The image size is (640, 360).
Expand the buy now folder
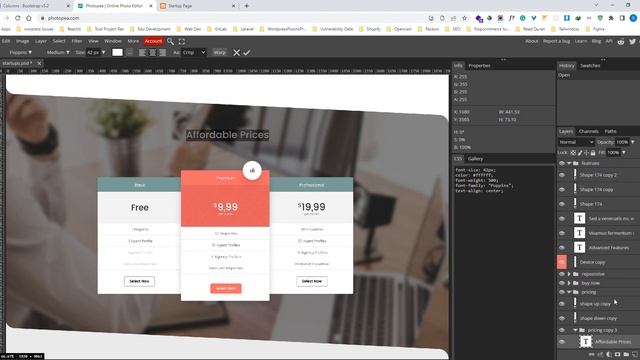569,283
